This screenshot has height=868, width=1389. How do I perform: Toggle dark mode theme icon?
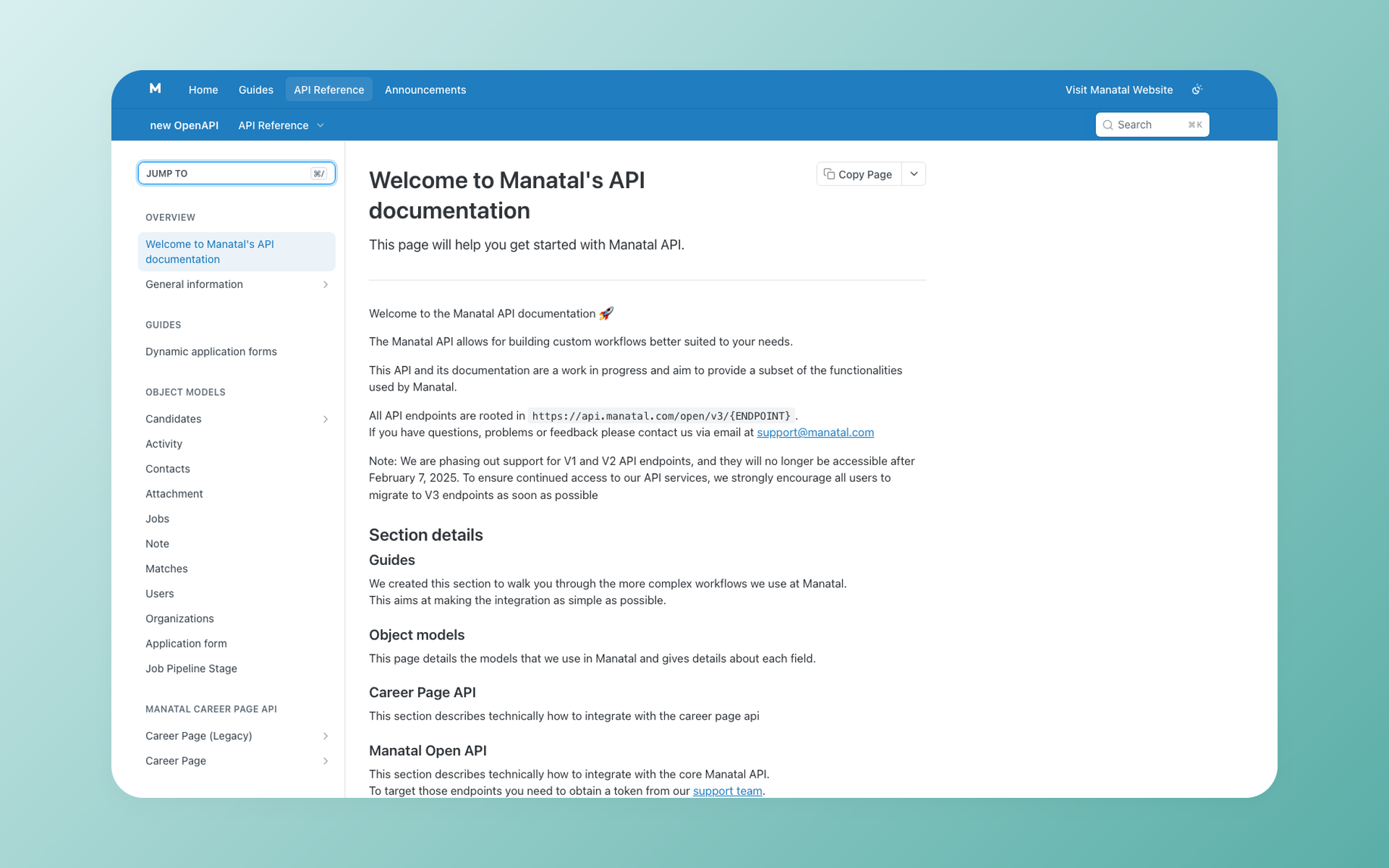pos(1197,90)
